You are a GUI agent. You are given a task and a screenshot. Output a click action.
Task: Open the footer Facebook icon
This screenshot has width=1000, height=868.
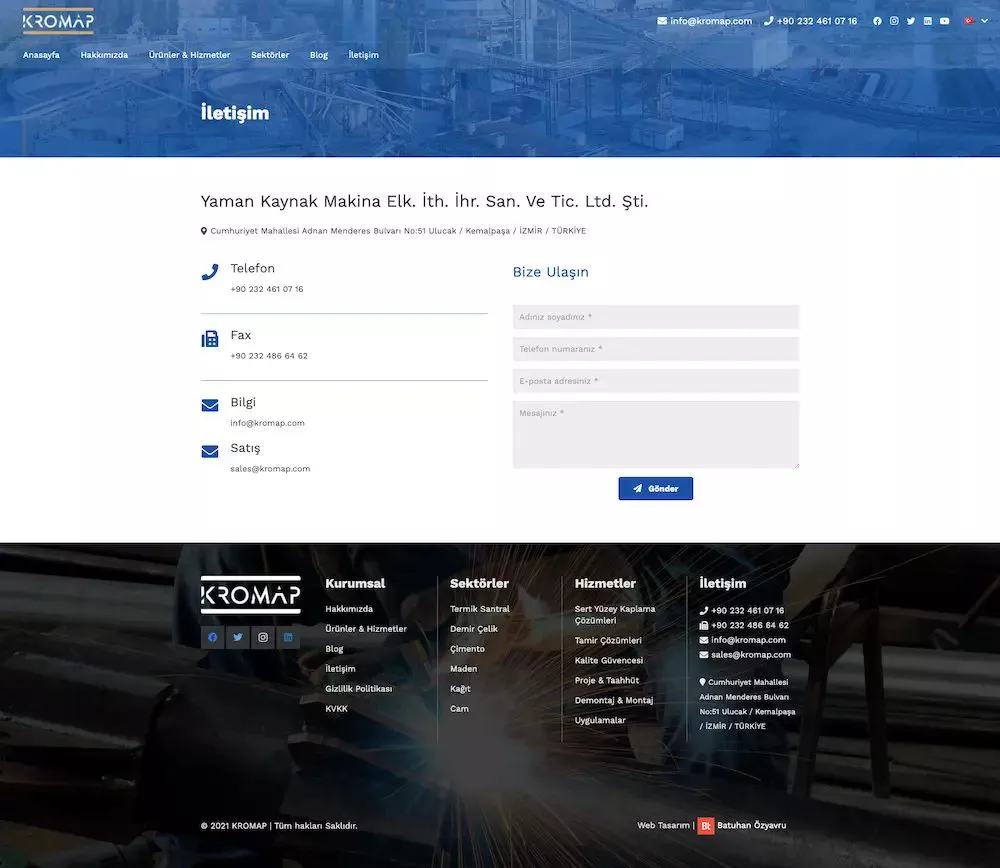(x=212, y=637)
